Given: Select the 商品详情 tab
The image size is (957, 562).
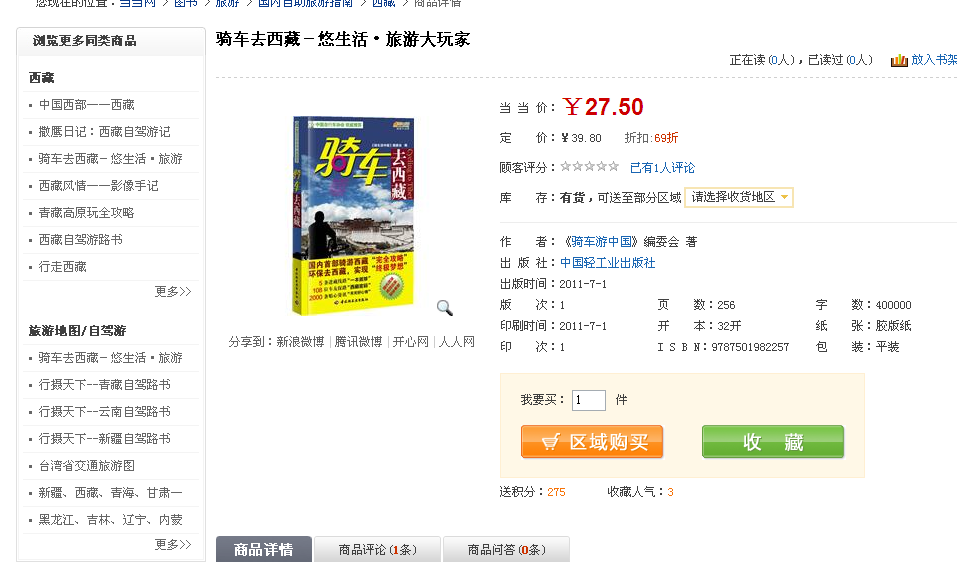Looking at the screenshot, I should pyautogui.click(x=264, y=549).
